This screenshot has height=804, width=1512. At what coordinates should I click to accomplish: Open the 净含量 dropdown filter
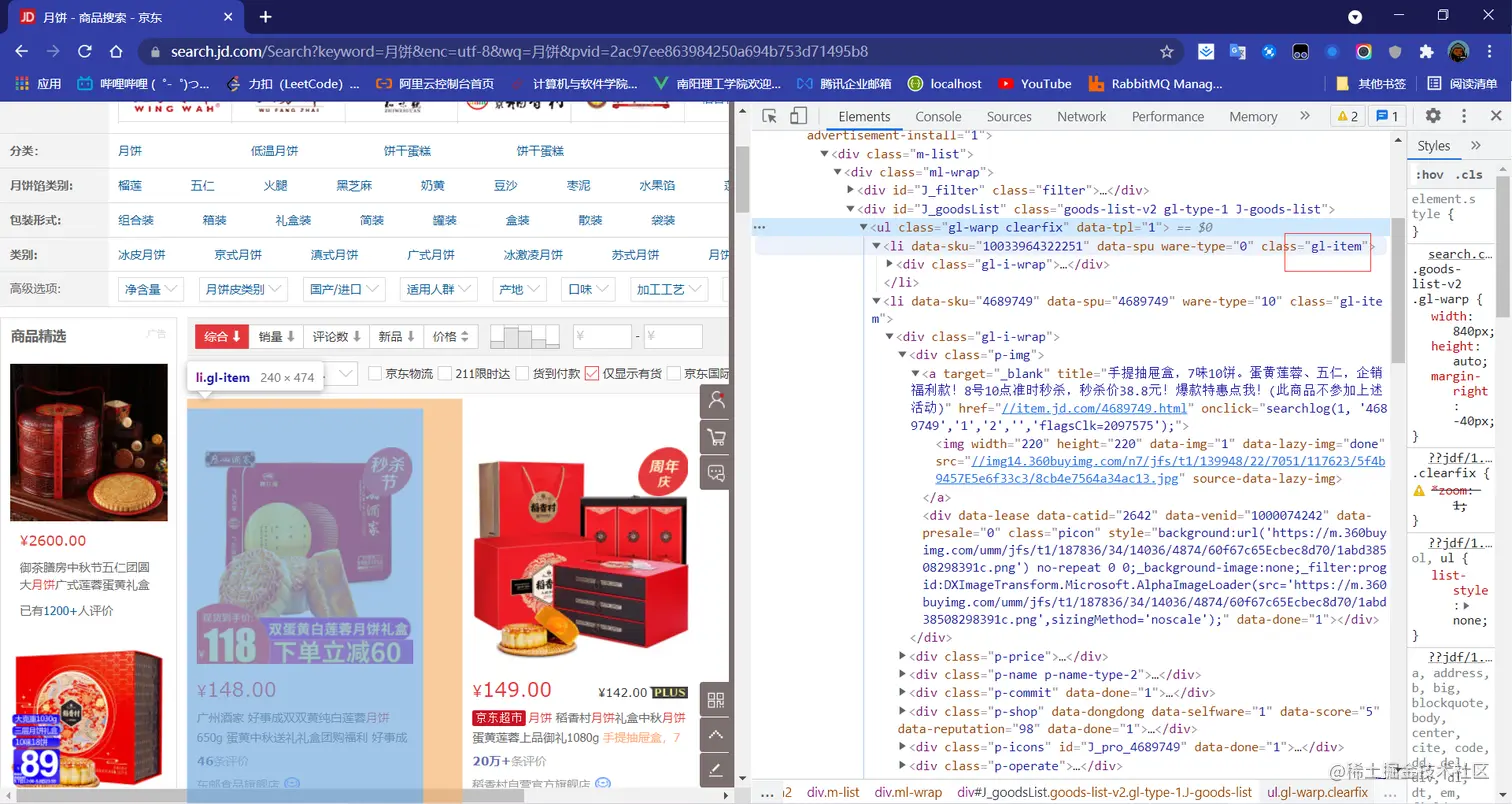point(151,289)
